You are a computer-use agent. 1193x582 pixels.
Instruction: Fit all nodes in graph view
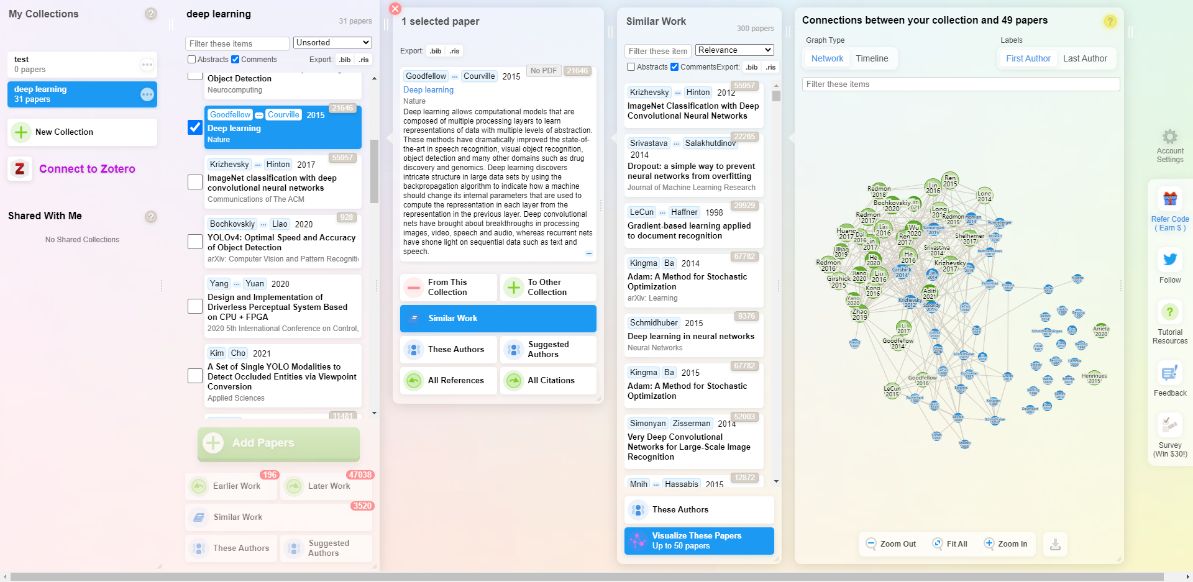click(950, 544)
